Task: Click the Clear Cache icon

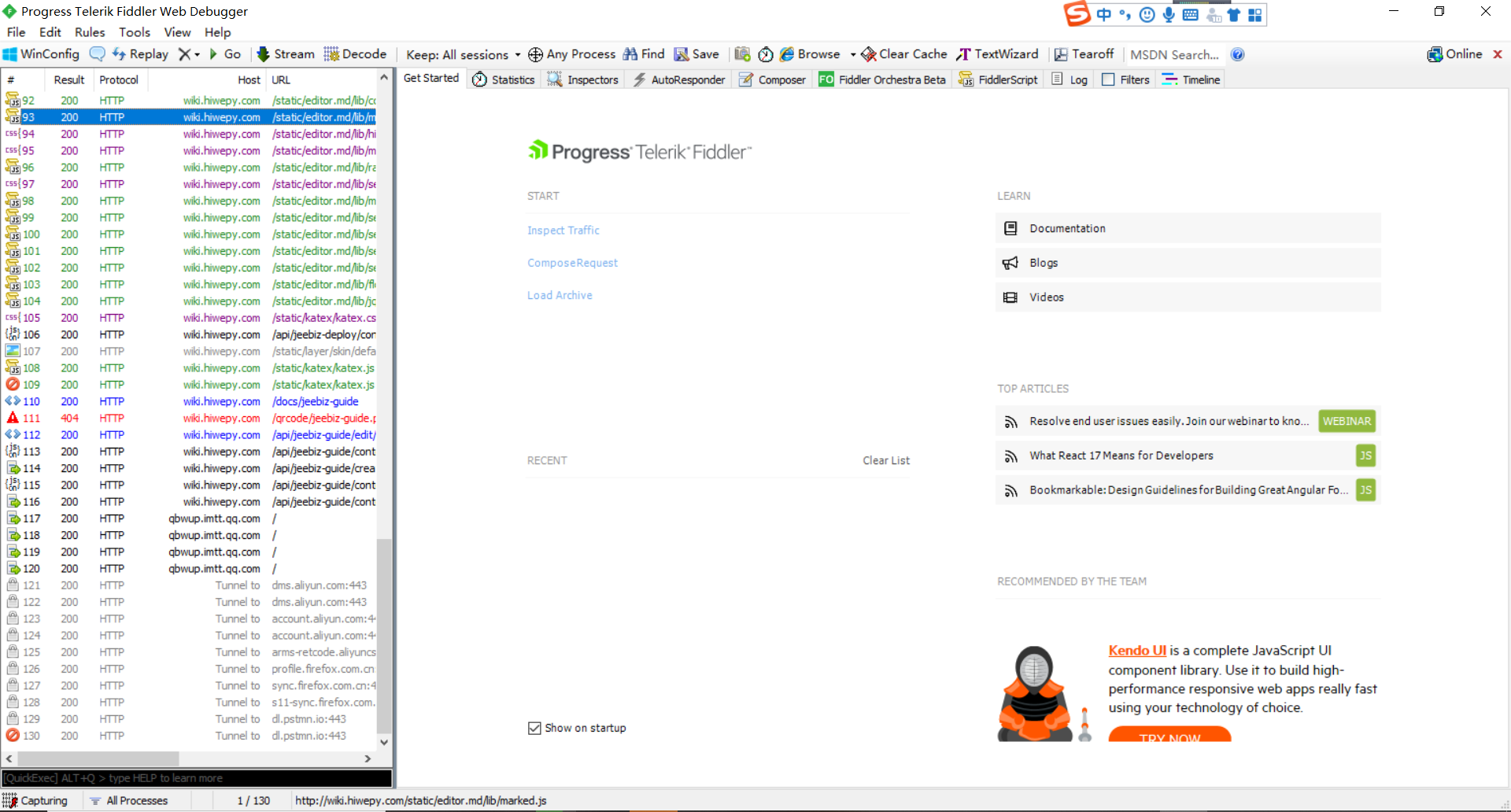Action: [x=869, y=54]
